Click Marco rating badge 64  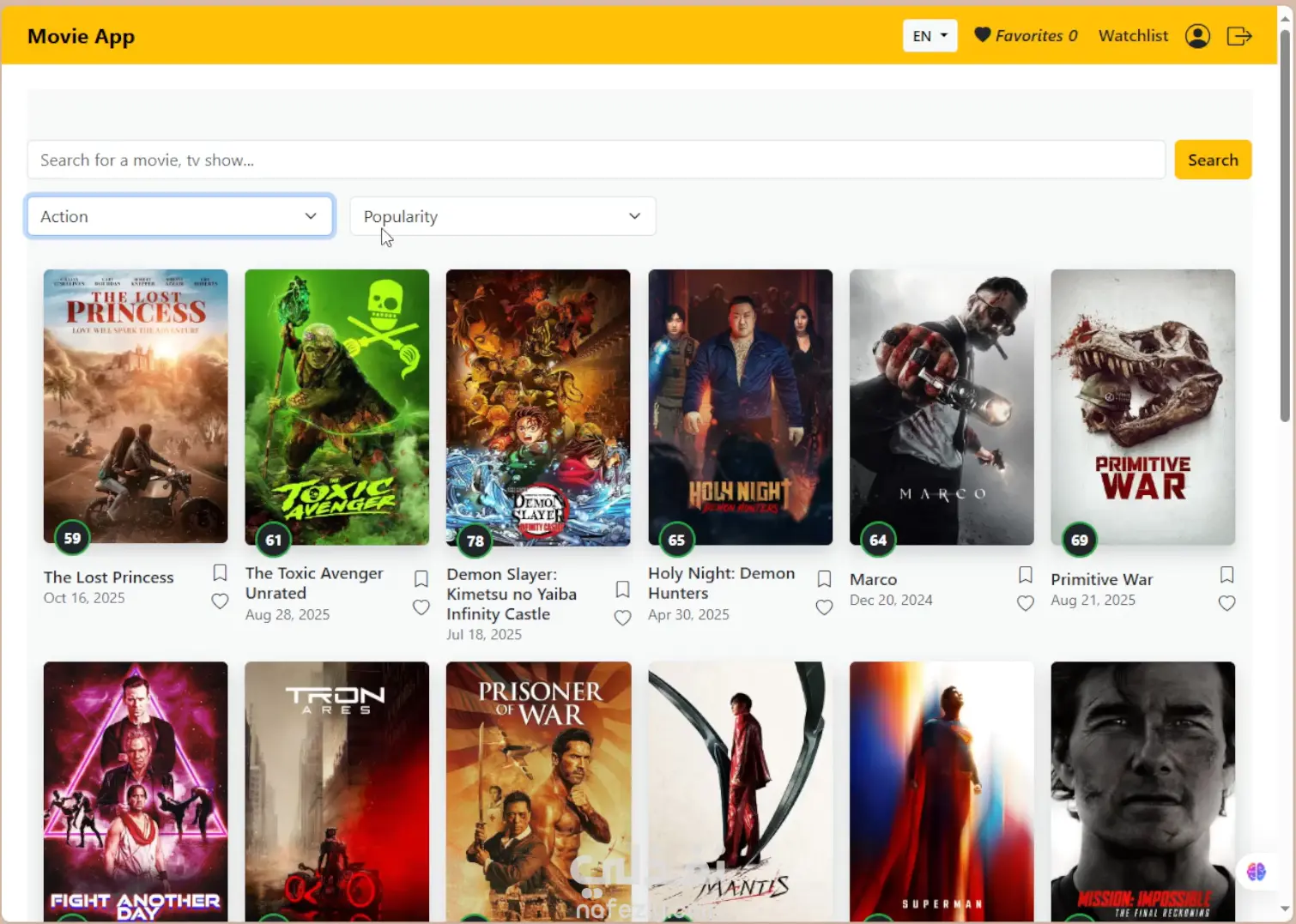(x=878, y=541)
